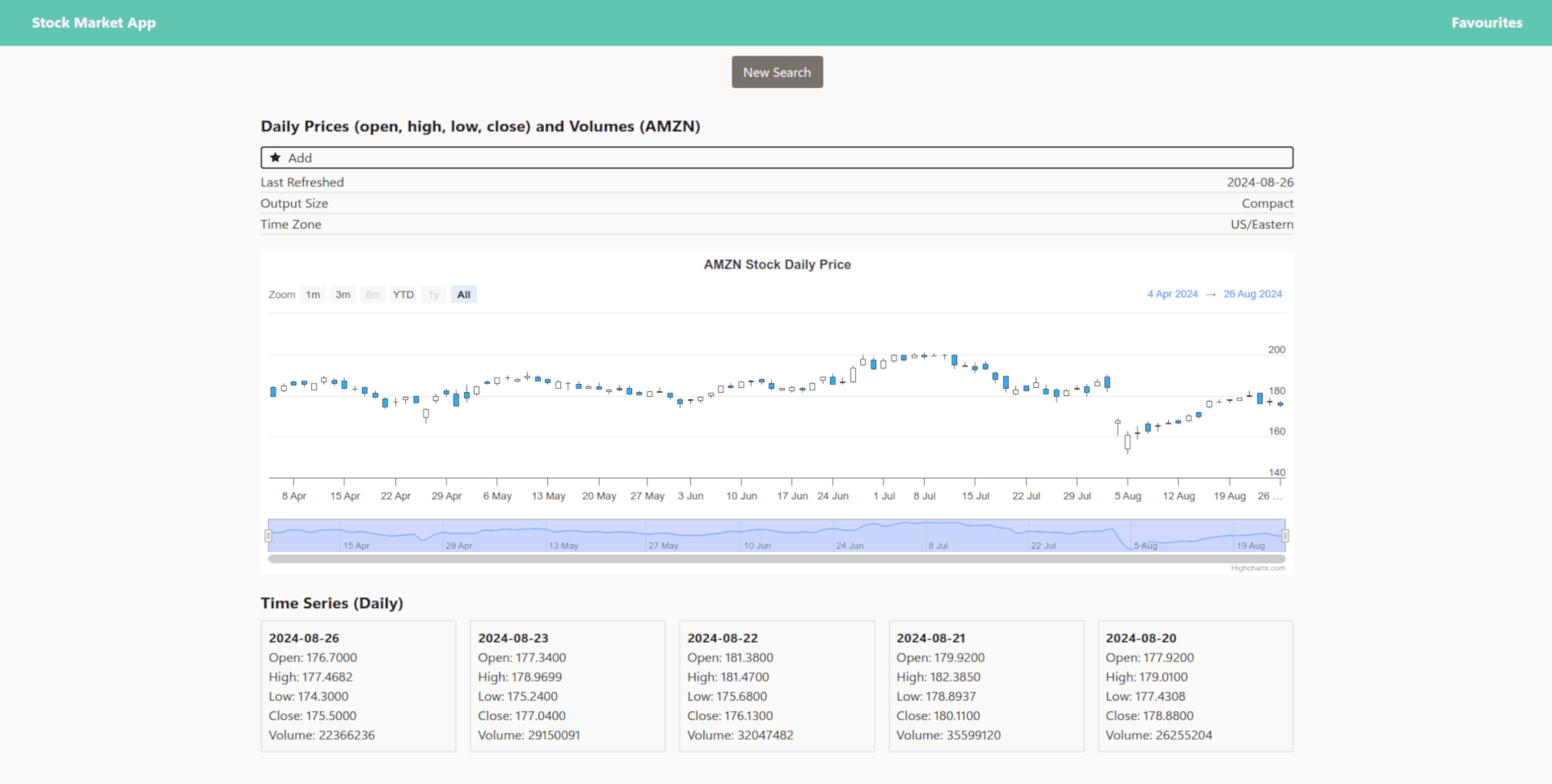Image resolution: width=1552 pixels, height=784 pixels.
Task: Click the right navigator range handle
Action: click(x=1285, y=535)
